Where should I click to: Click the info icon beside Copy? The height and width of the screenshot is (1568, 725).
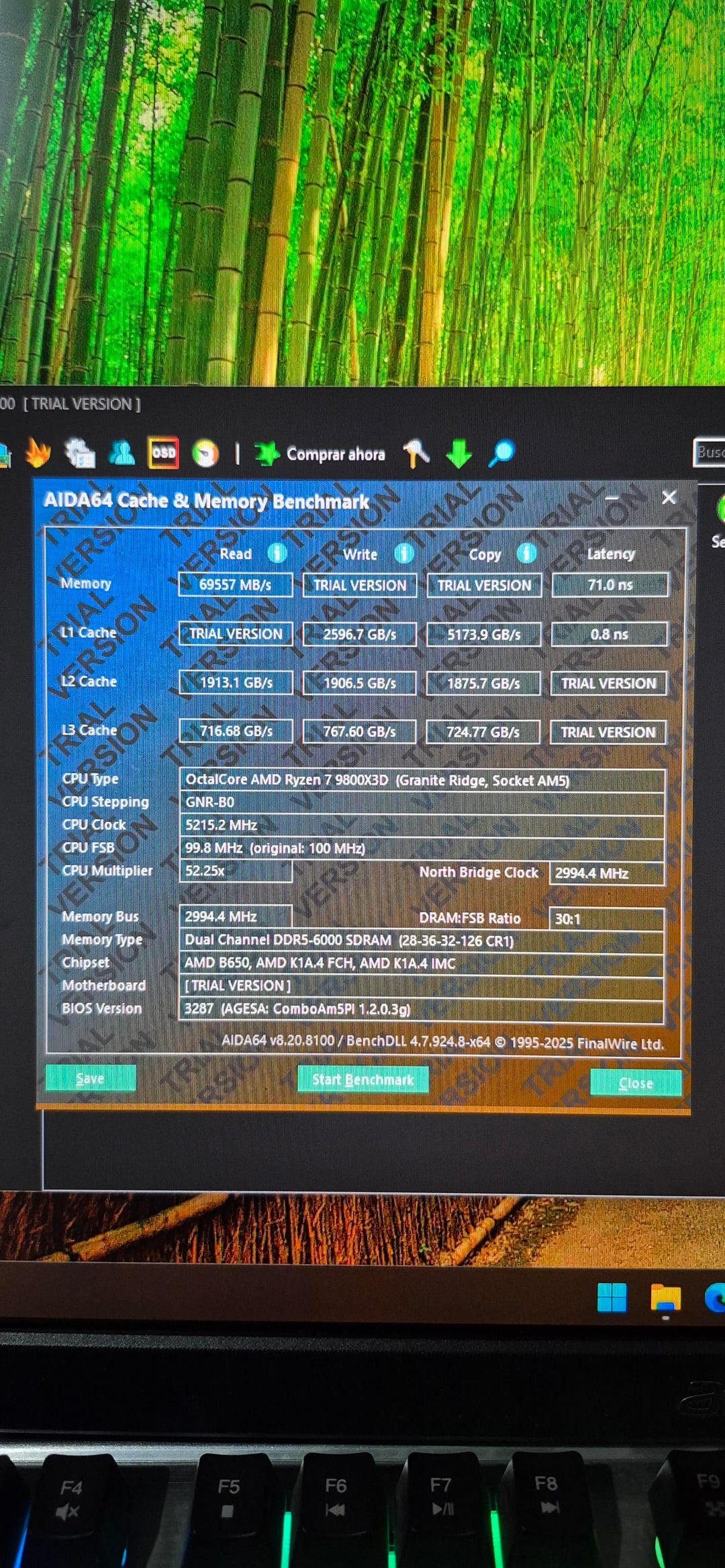[526, 554]
